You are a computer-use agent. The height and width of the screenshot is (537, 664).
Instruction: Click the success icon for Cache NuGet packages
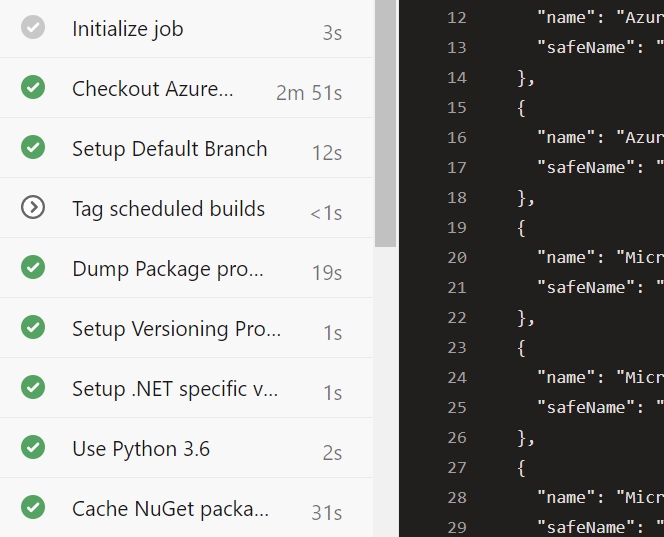[x=33, y=508]
